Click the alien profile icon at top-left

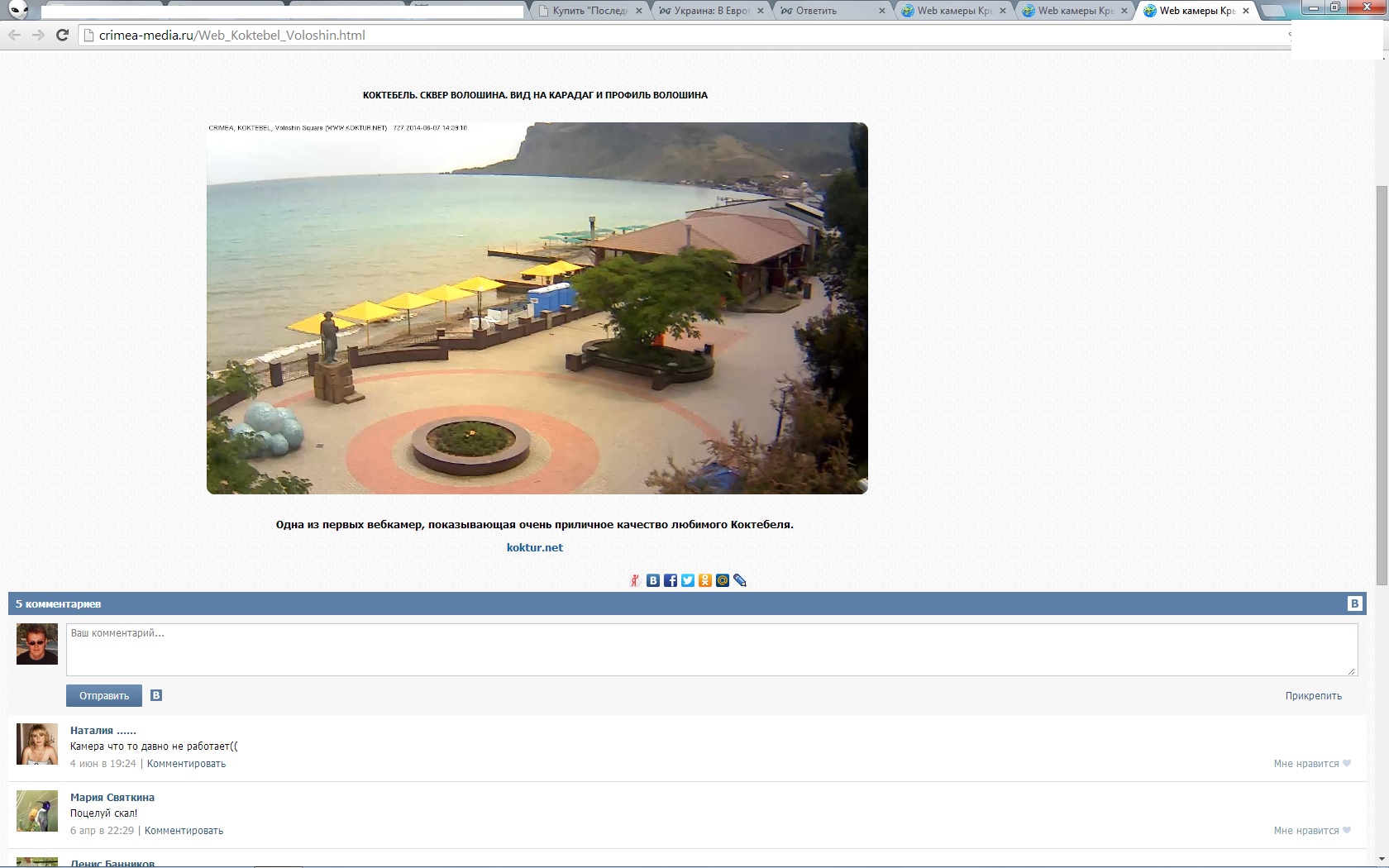click(19, 10)
